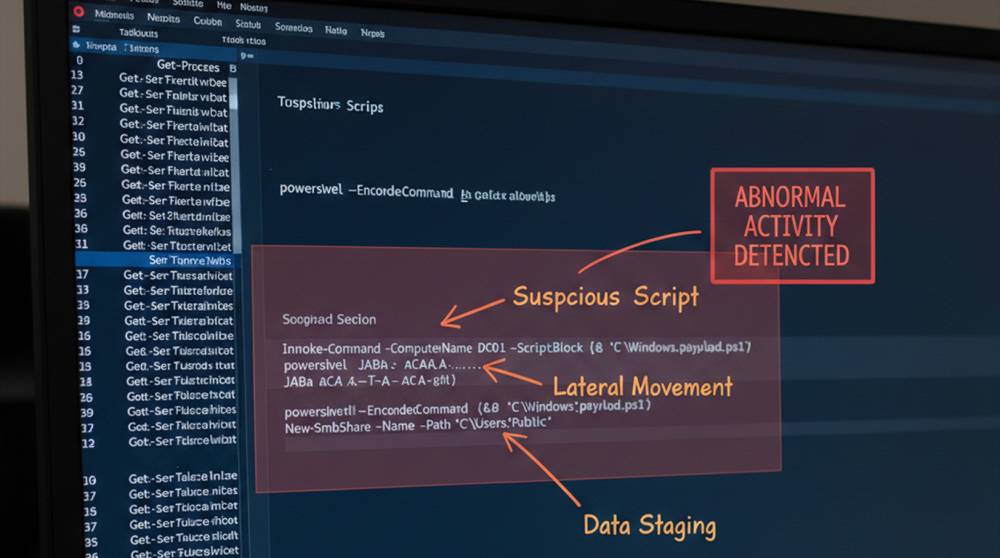This screenshot has width=1000, height=558.
Task: Select the Gett-Ser Fulstrcincat row
Action: tap(180, 381)
